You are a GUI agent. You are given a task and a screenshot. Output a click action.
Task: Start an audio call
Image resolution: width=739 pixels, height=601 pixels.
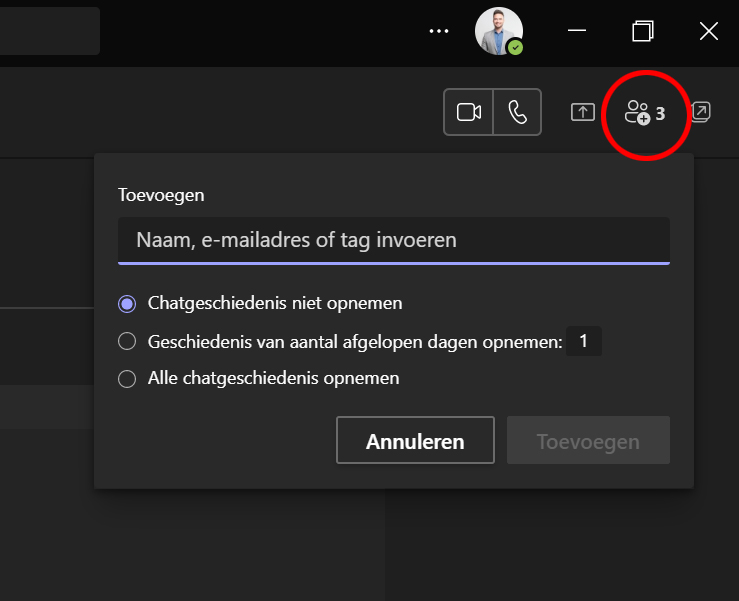coord(517,112)
